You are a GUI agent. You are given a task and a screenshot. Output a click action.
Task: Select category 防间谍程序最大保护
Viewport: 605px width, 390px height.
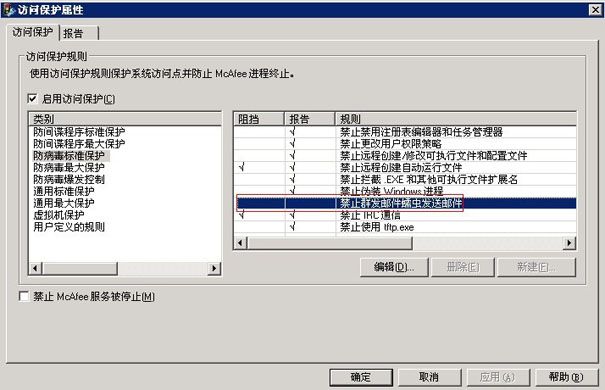pos(79,144)
